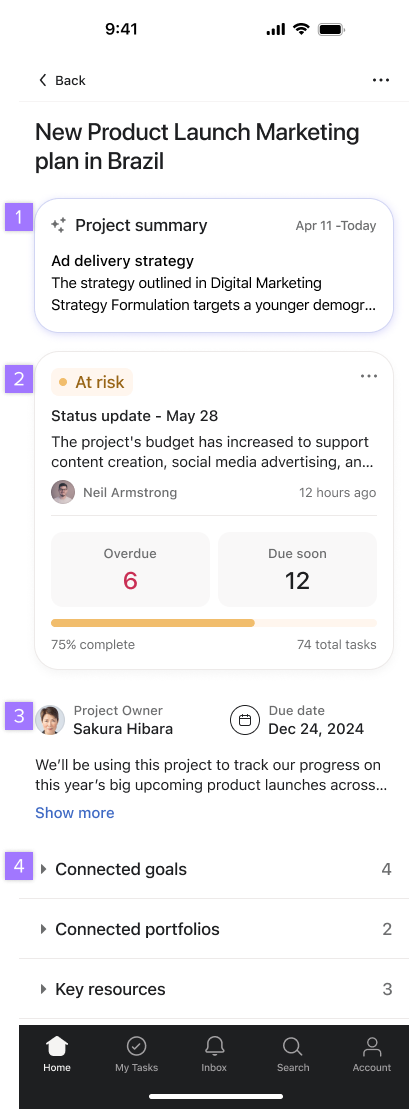Expand Key resources section
This screenshot has width=409, height=1109.
[x=205, y=989]
